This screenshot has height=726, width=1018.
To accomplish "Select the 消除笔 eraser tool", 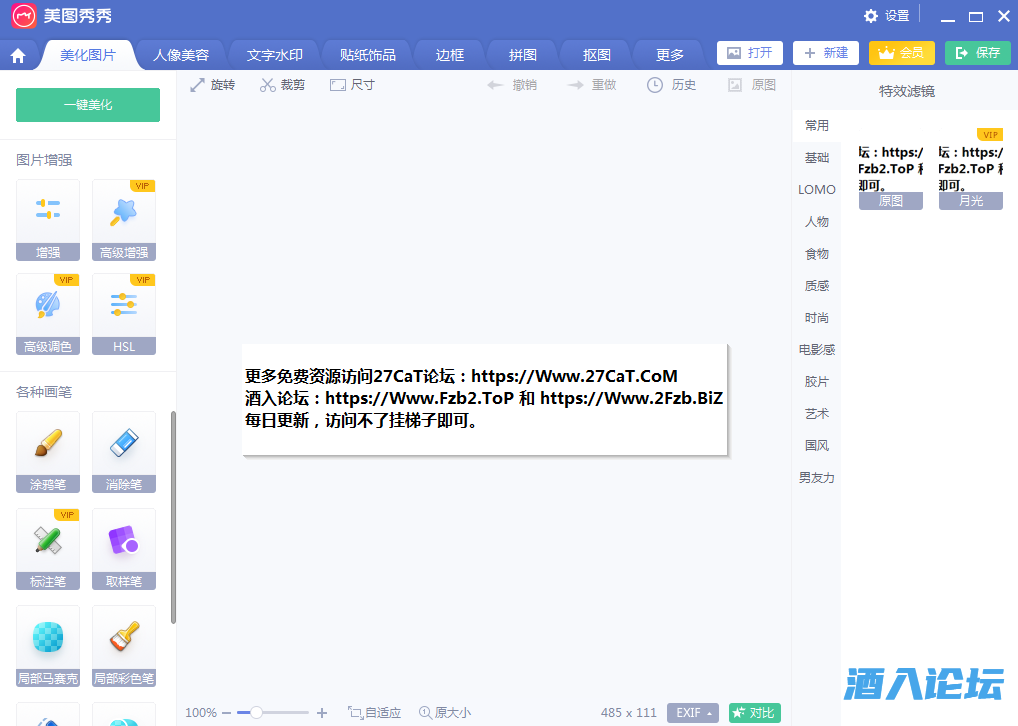I will 124,452.
